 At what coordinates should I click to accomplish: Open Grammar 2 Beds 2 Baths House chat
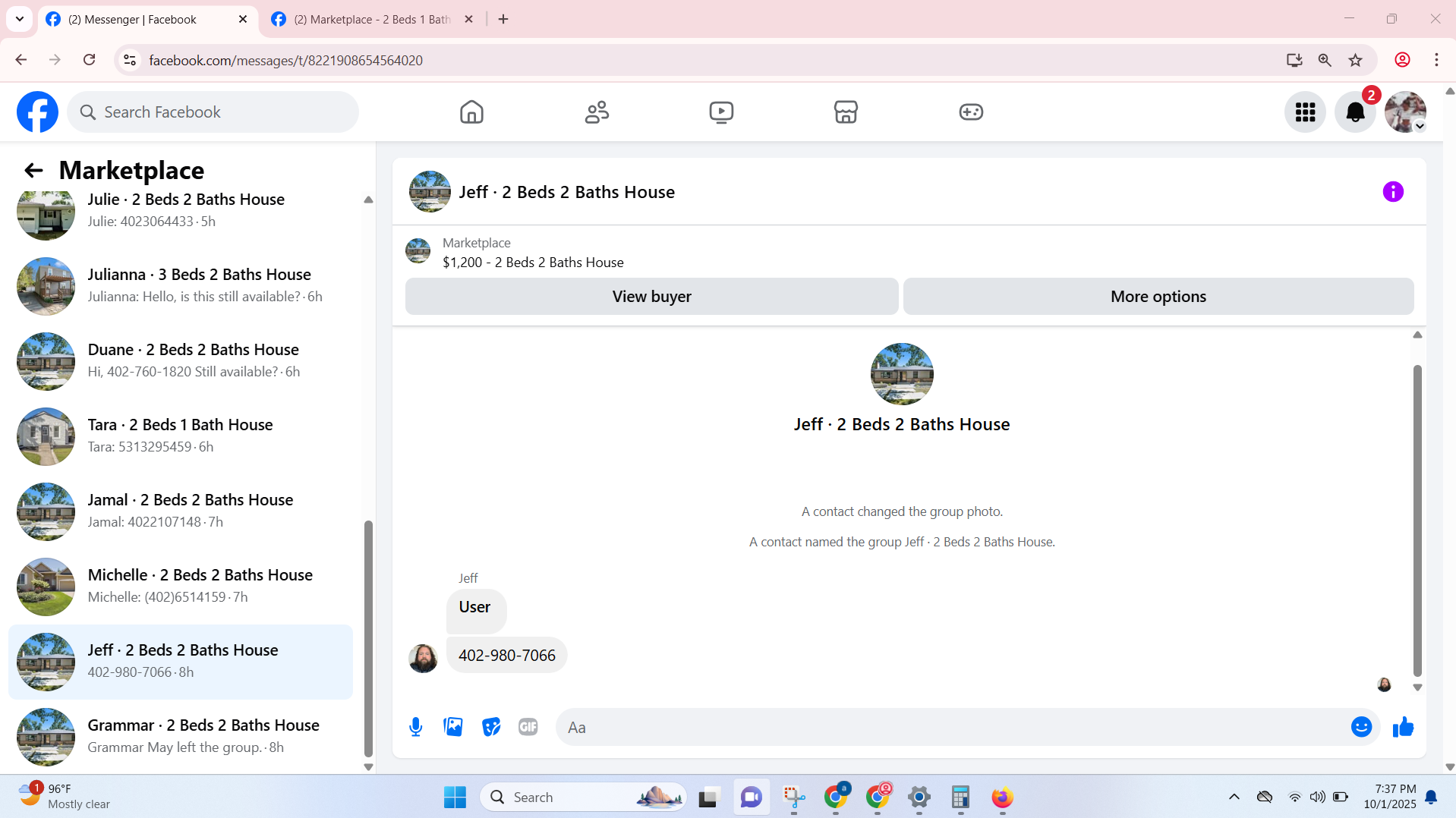[181, 736]
